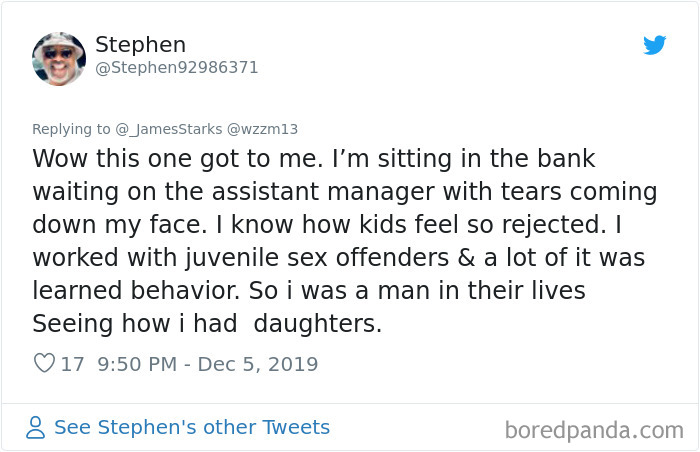Like the tweet with the heart icon
This screenshot has height=452, width=700.
pos(43,364)
